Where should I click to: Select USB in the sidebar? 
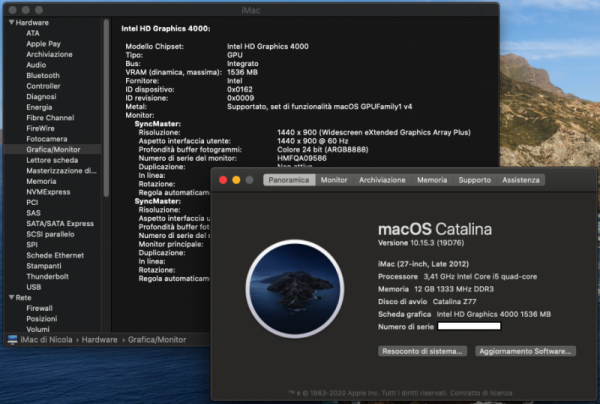[x=34, y=287]
